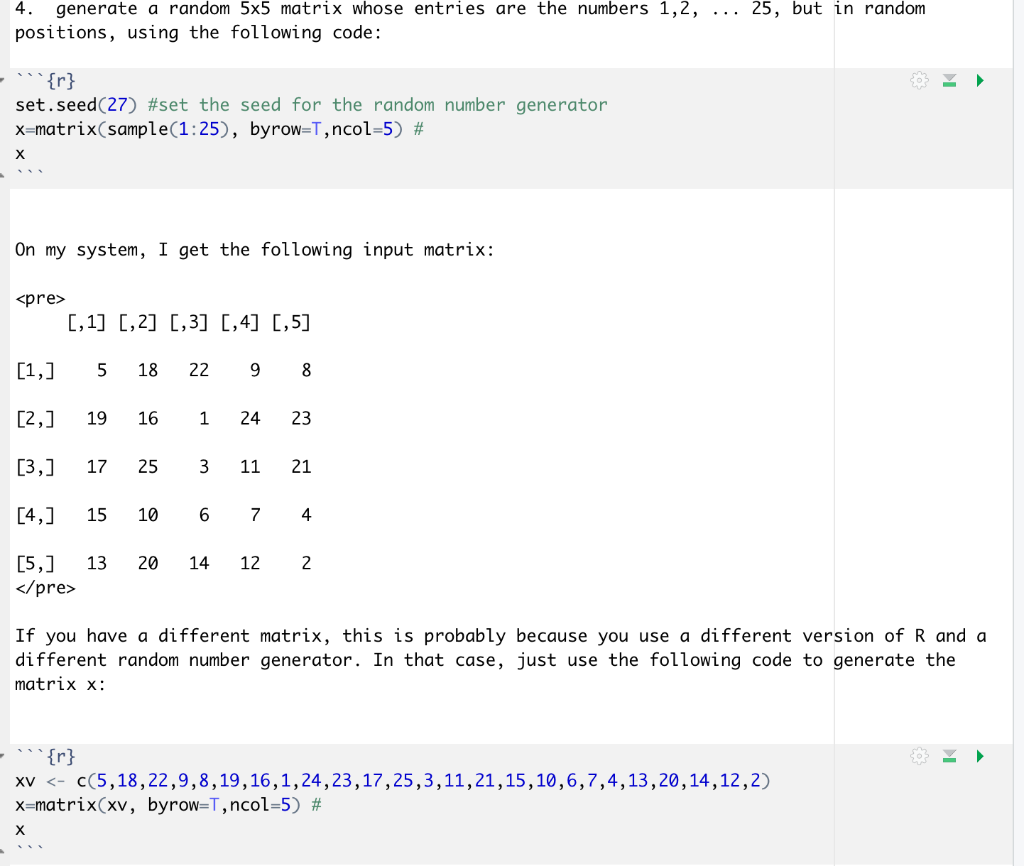1024x866 pixels.
Task: Run all chunks above the set.seed chunk
Action: click(950, 80)
